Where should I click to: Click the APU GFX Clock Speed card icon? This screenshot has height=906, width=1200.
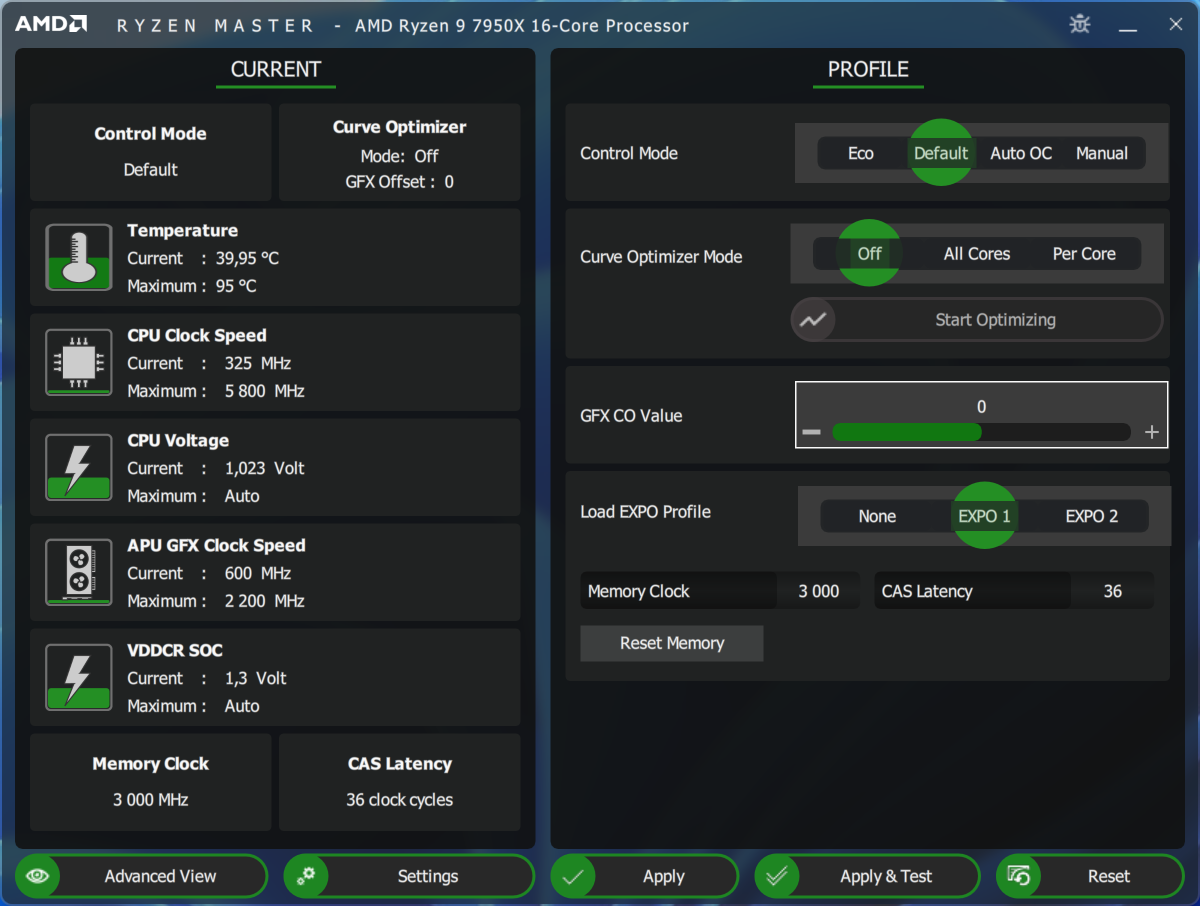[x=79, y=573]
